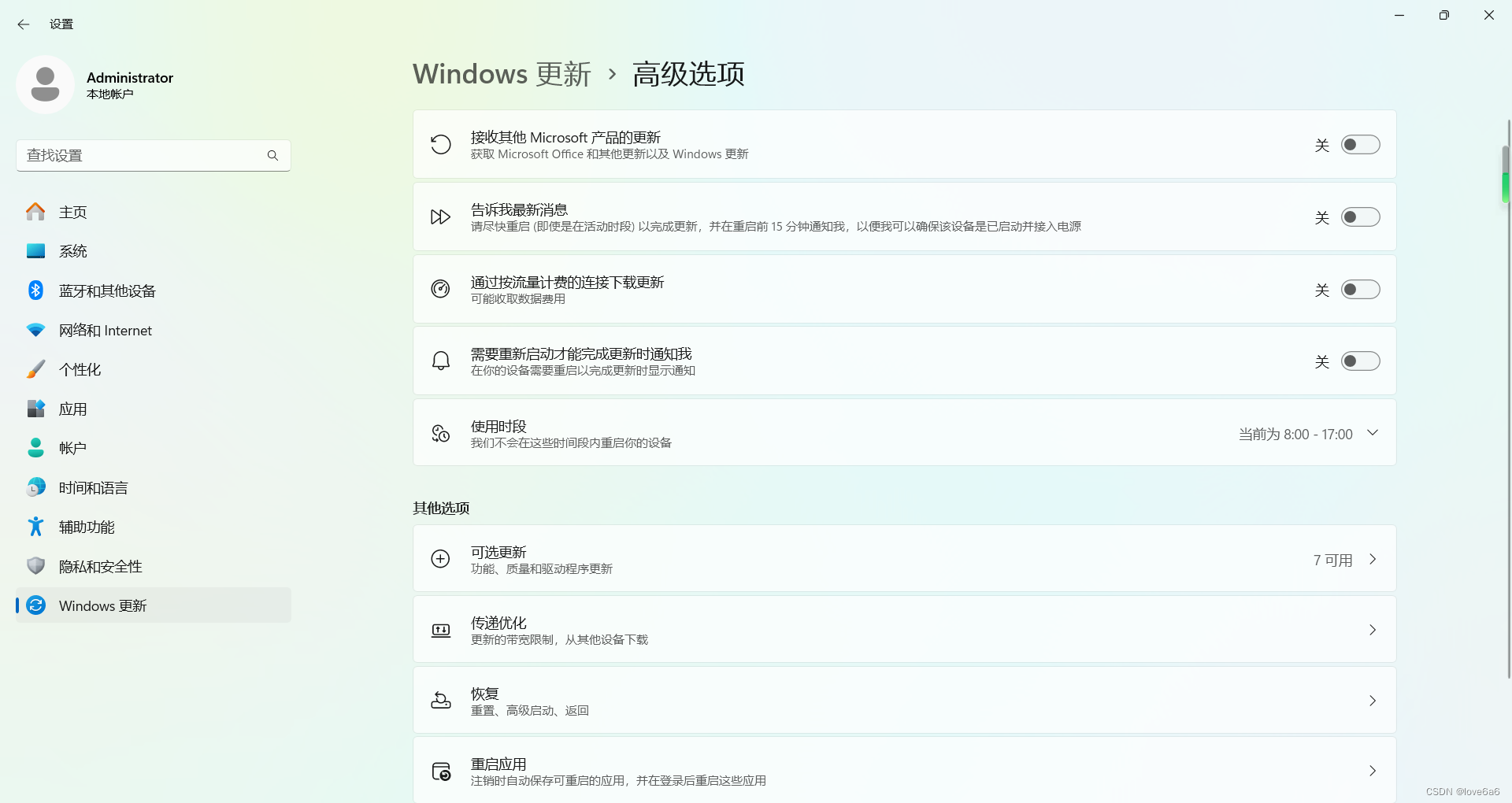The height and width of the screenshot is (803, 1512).
Task: Open 传递优化 via its right chevron
Action: [x=1373, y=630]
